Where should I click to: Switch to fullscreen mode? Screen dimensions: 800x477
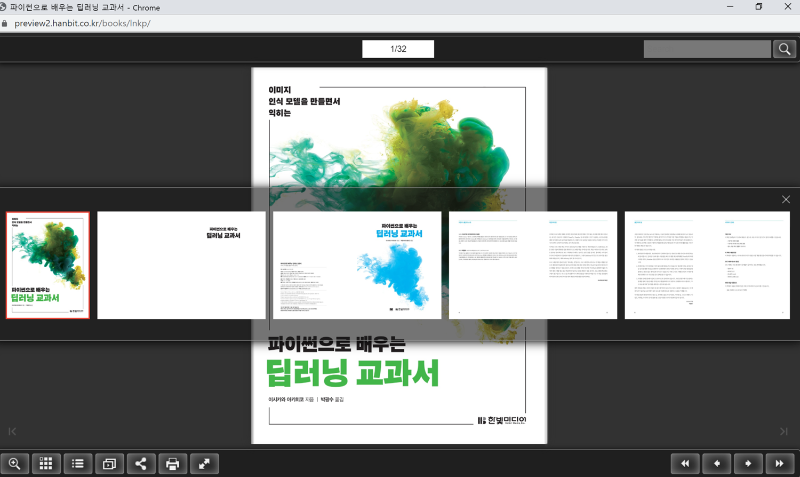click(204, 464)
